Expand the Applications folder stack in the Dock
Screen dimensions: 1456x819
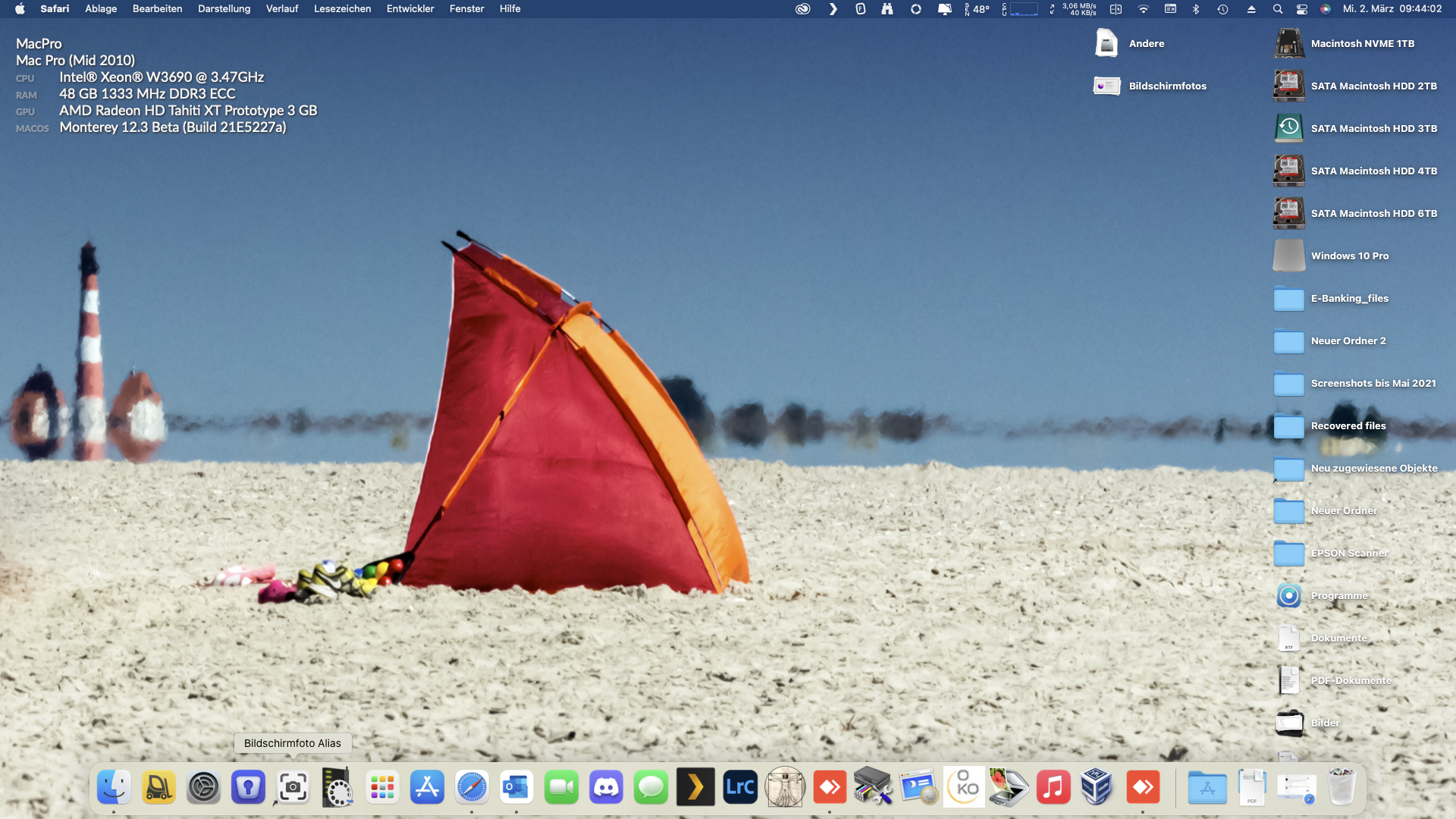click(x=1207, y=788)
